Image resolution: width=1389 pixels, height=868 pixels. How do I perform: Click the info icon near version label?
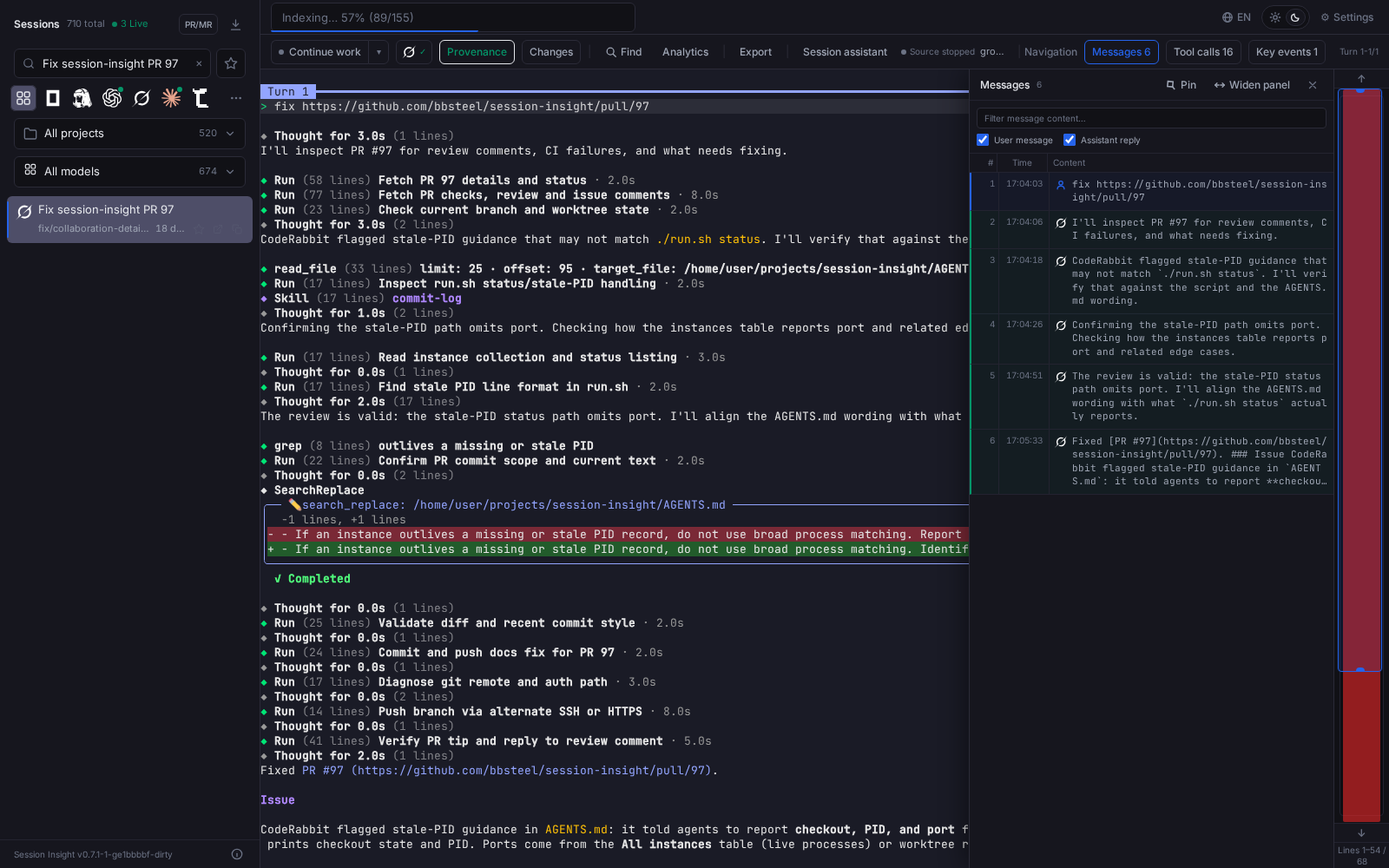237,854
